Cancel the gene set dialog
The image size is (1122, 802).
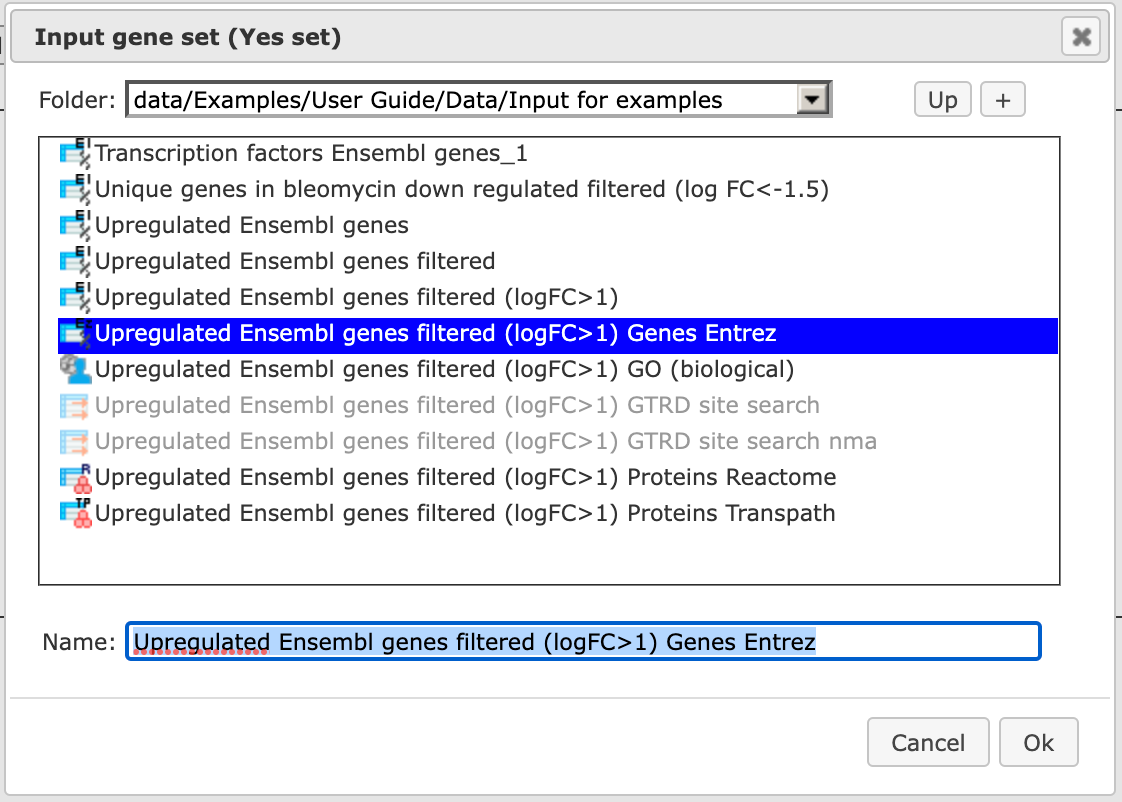coord(928,743)
